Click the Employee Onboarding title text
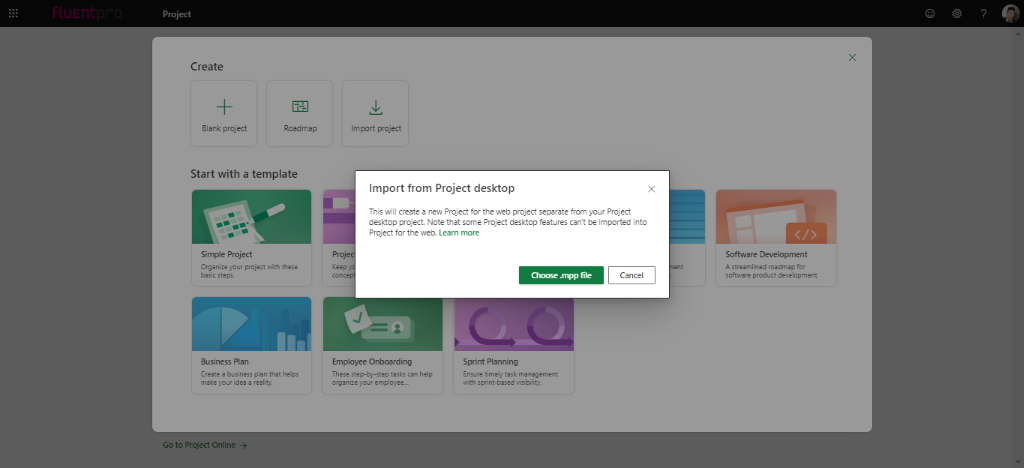This screenshot has width=1024, height=468. tap(372, 362)
